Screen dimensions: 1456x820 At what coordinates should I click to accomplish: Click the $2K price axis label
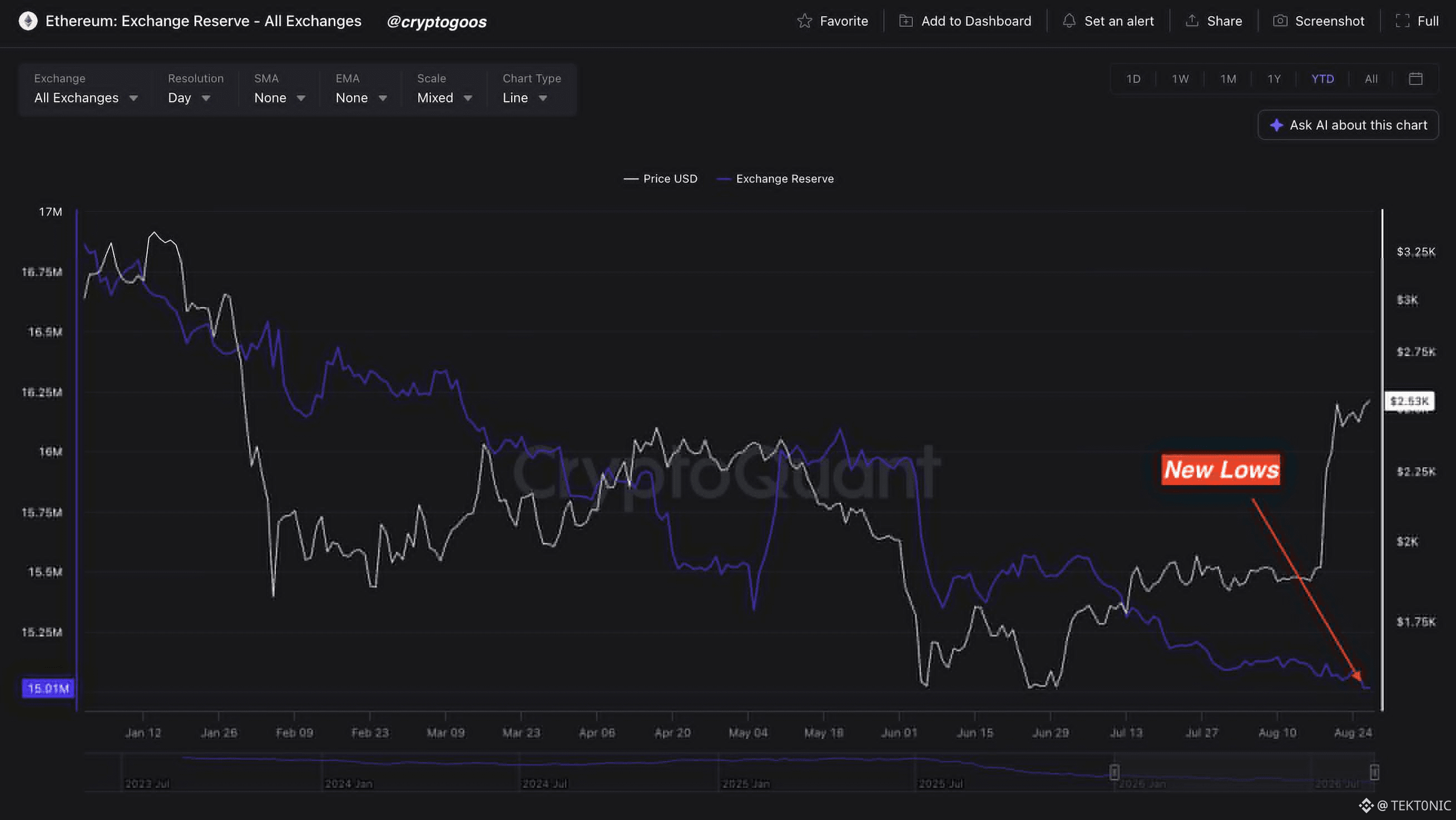1408,542
